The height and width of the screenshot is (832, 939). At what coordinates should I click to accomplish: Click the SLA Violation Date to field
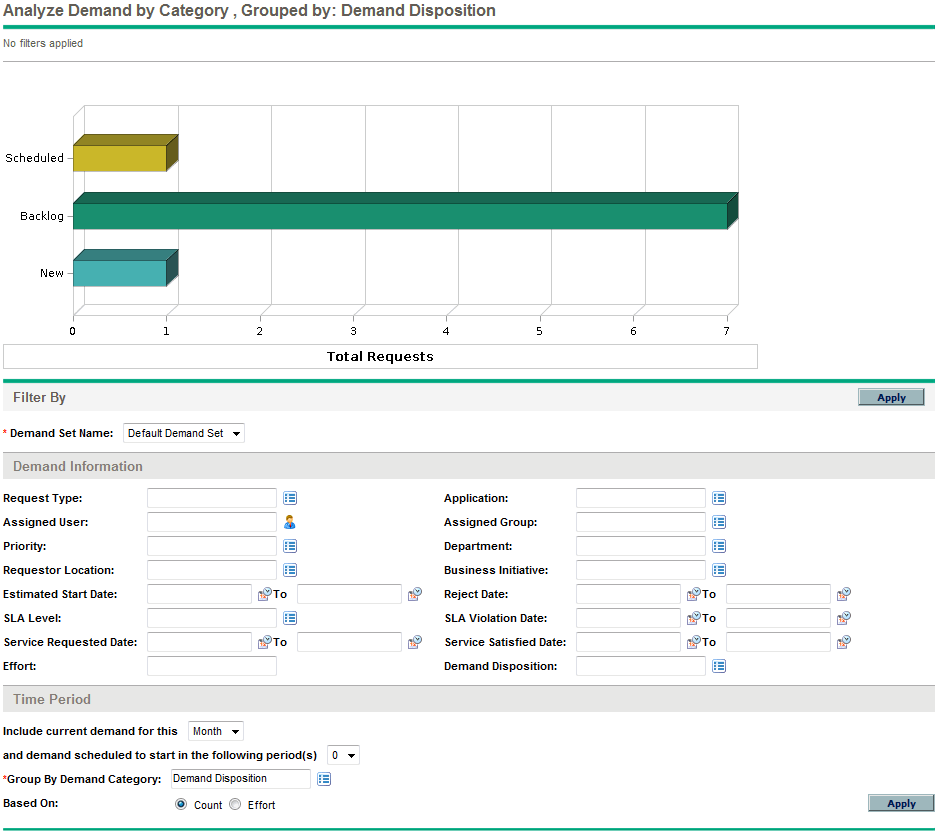pos(779,618)
